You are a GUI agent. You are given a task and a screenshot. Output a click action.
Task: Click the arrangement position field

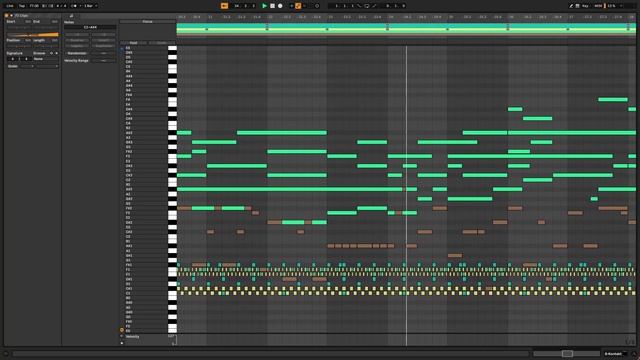244,6
